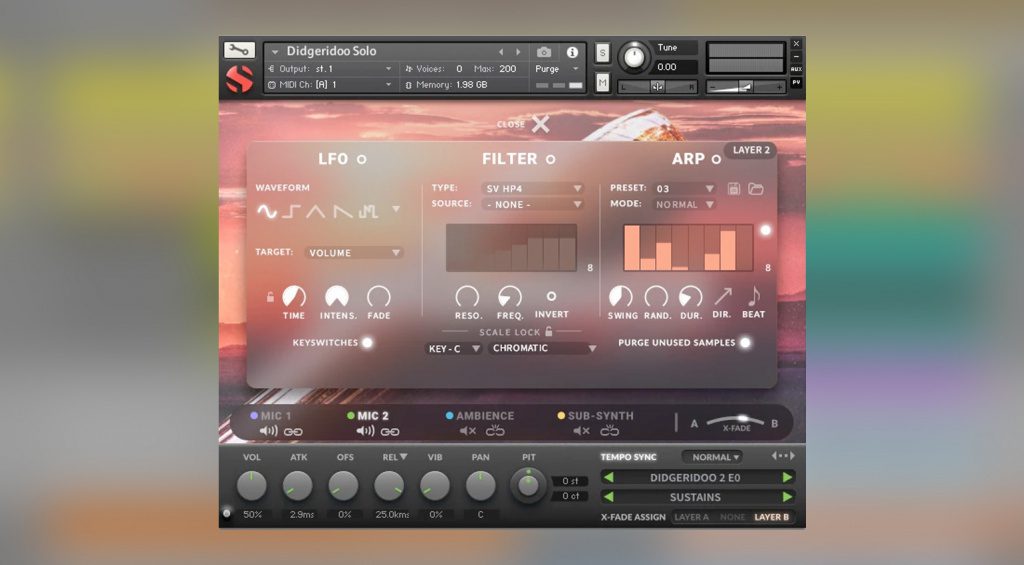
Task: Select the random step LFO waveform
Action: [x=368, y=211]
